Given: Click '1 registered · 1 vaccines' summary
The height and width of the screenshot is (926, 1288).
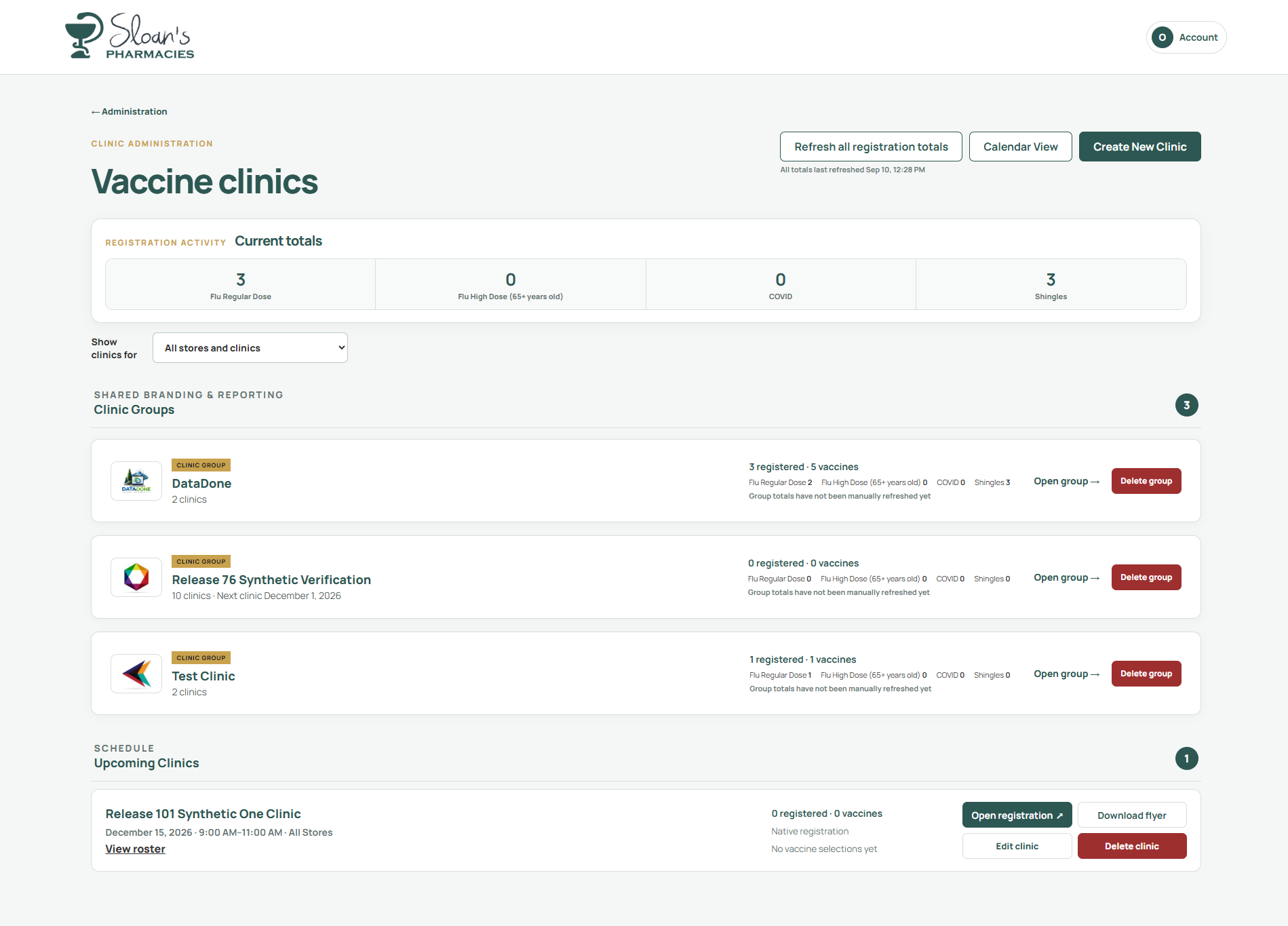Looking at the screenshot, I should pos(803,659).
